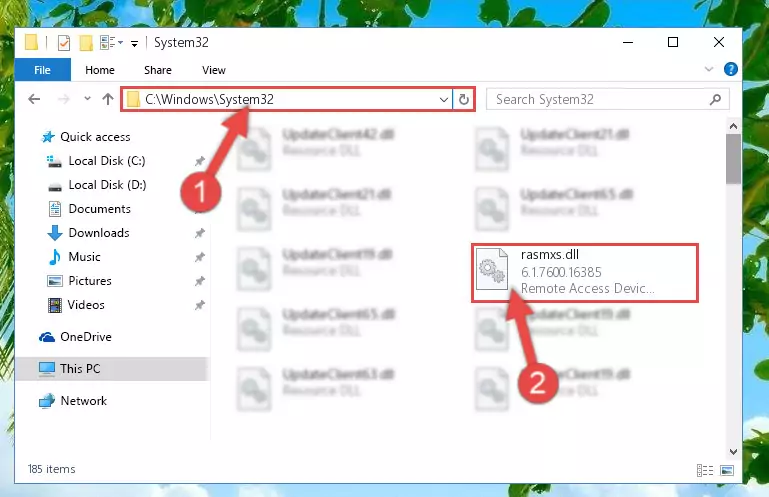
Task: Go up one folder level arrow
Action: pos(107,99)
